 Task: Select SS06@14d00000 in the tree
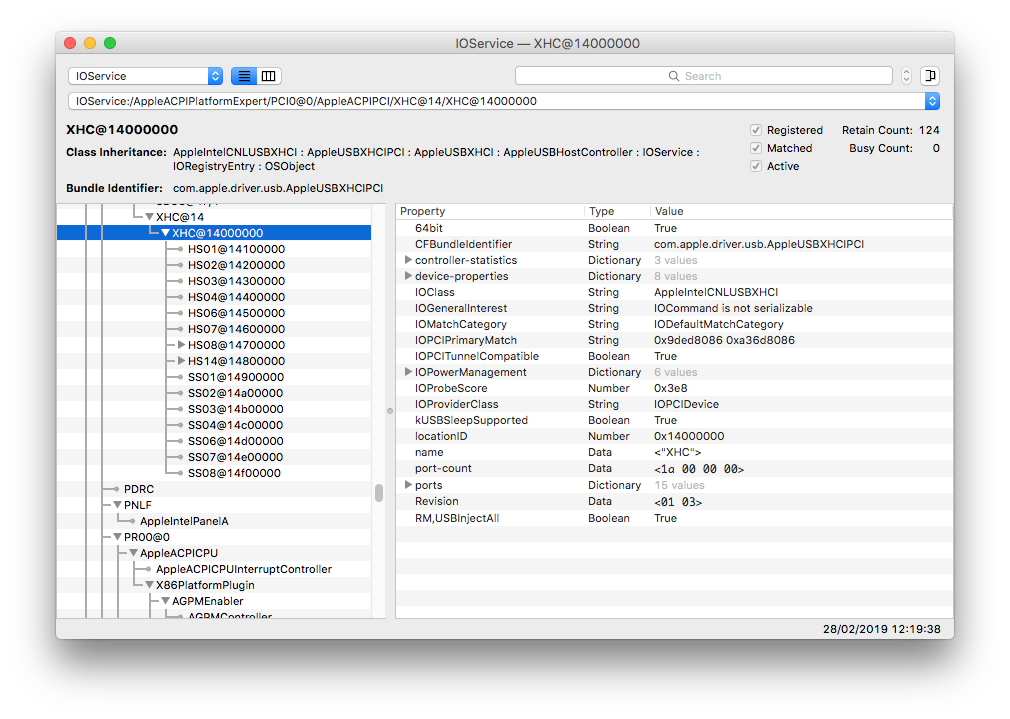coord(236,441)
